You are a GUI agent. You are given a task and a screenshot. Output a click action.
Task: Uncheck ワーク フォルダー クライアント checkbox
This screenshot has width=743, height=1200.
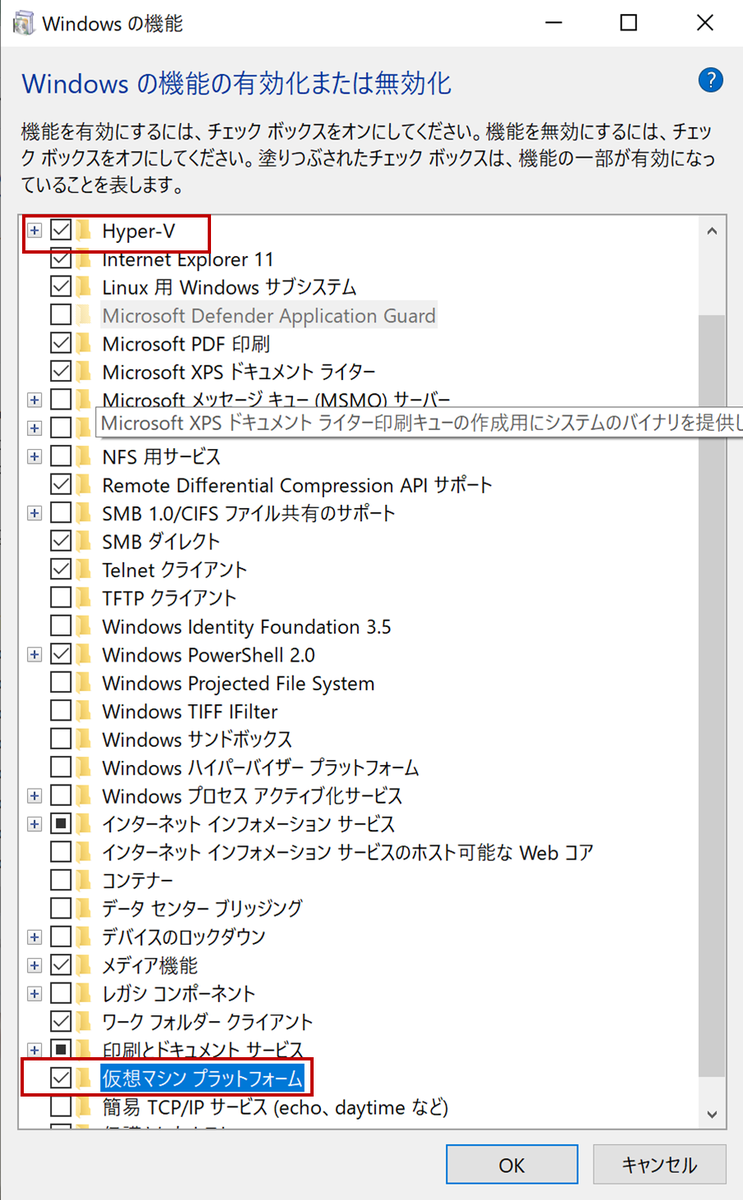pos(61,1022)
